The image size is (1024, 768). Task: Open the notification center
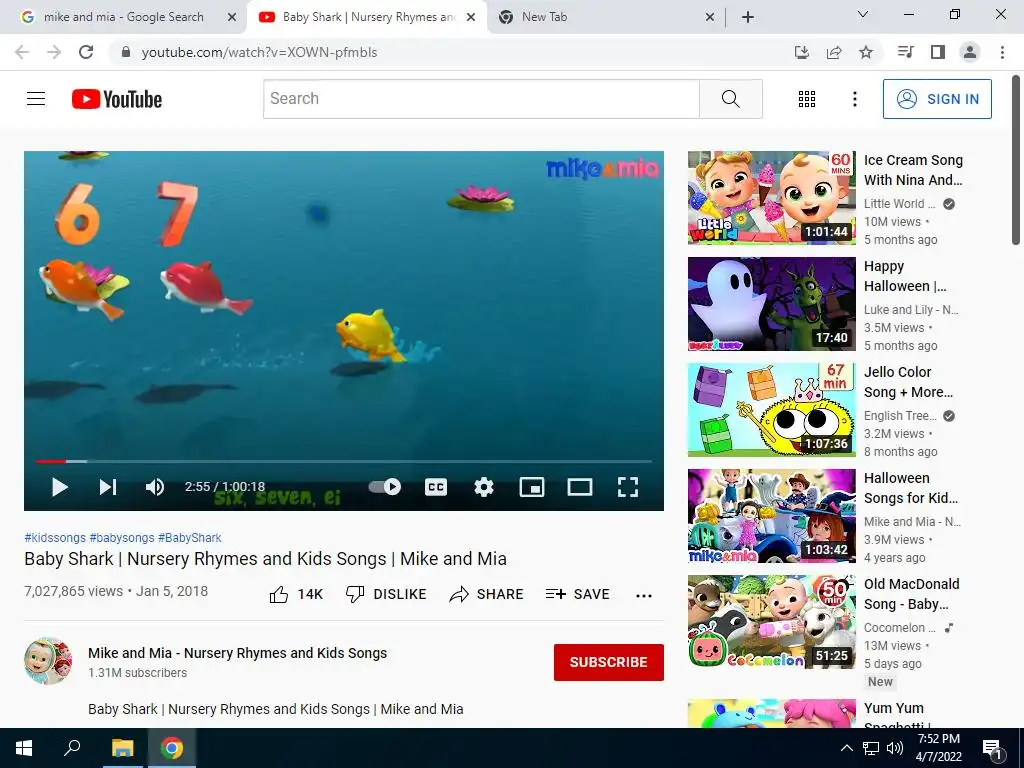click(992, 748)
